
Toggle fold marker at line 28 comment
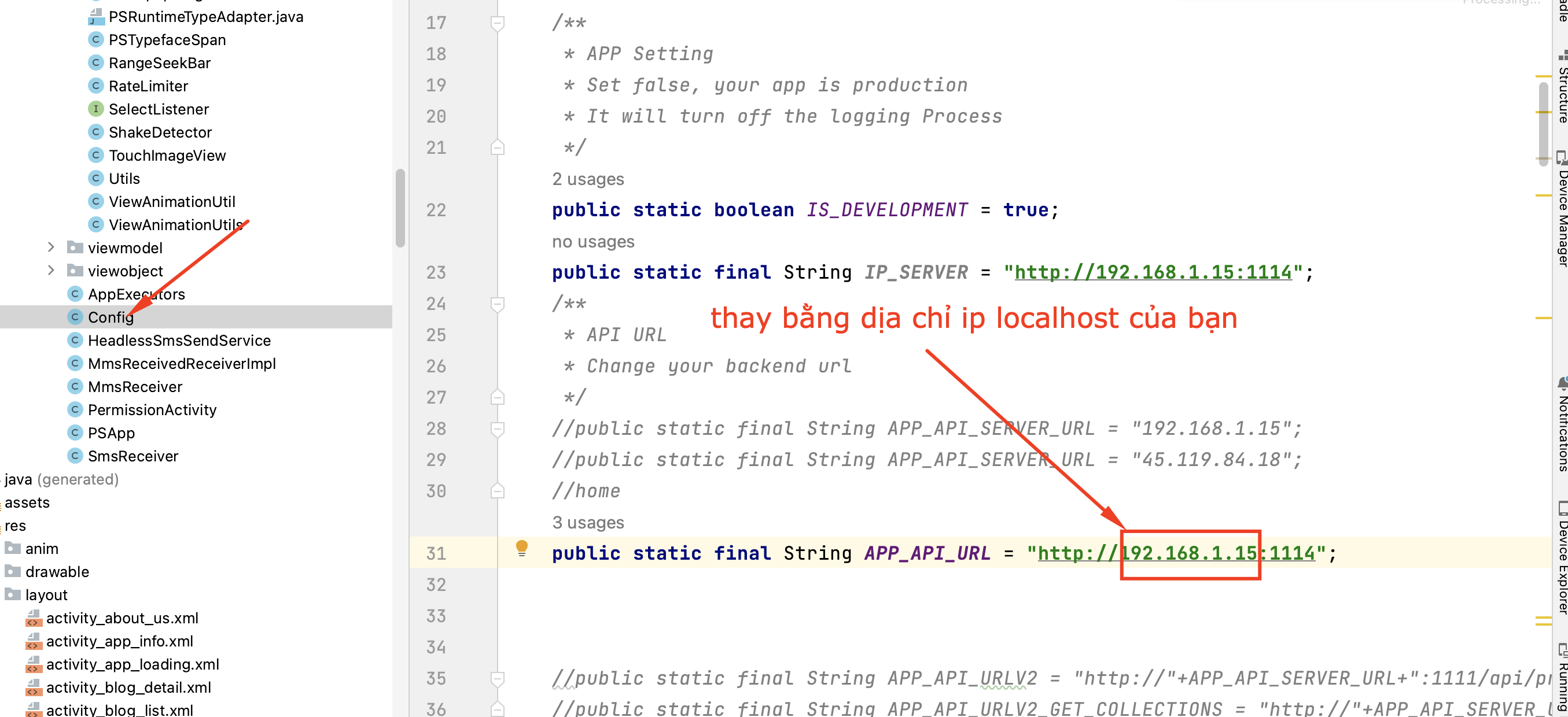497,428
